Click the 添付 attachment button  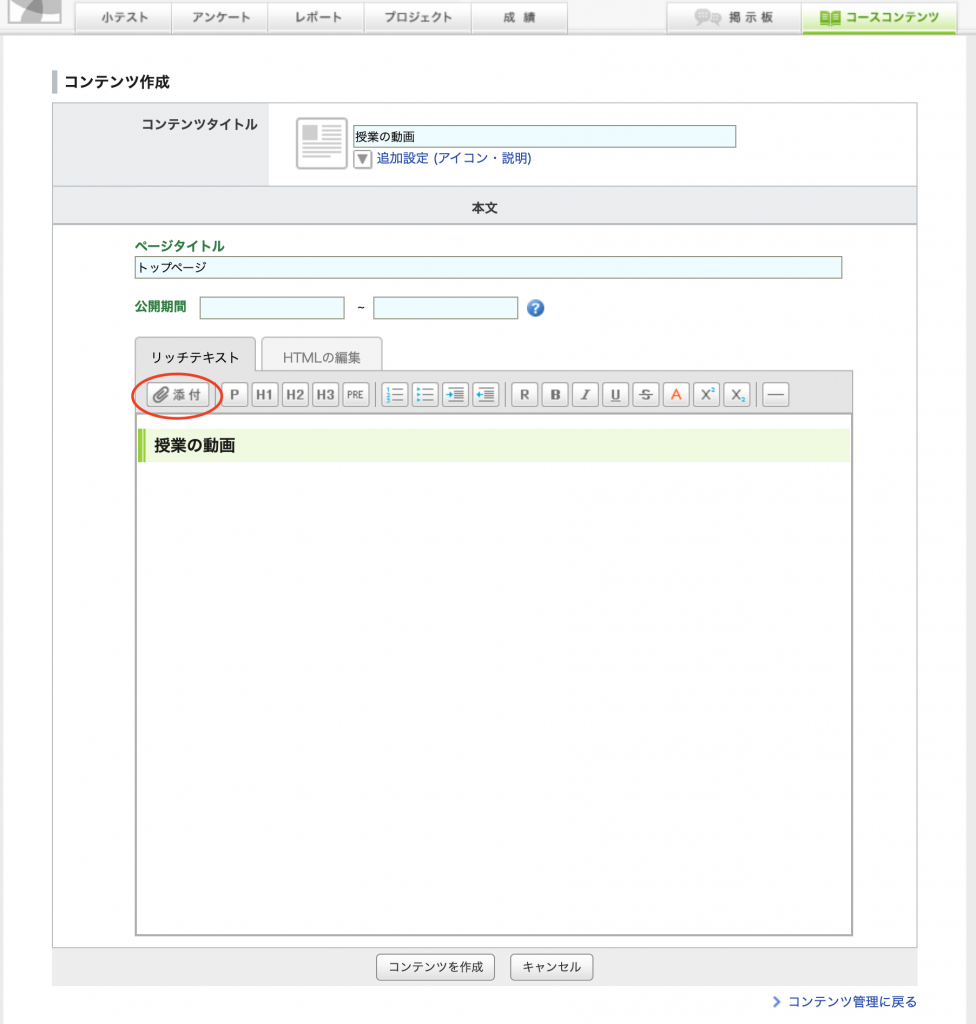[178, 395]
